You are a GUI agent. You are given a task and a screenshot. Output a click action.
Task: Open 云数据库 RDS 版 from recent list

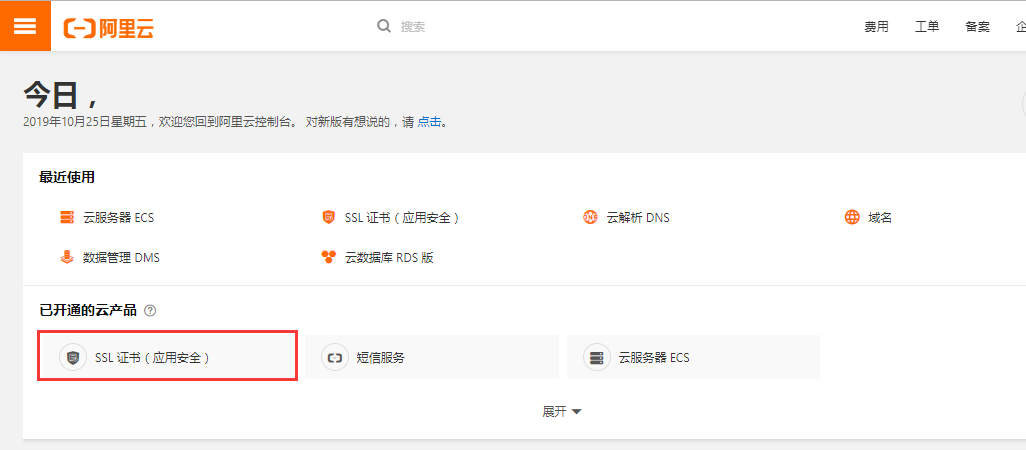389,257
